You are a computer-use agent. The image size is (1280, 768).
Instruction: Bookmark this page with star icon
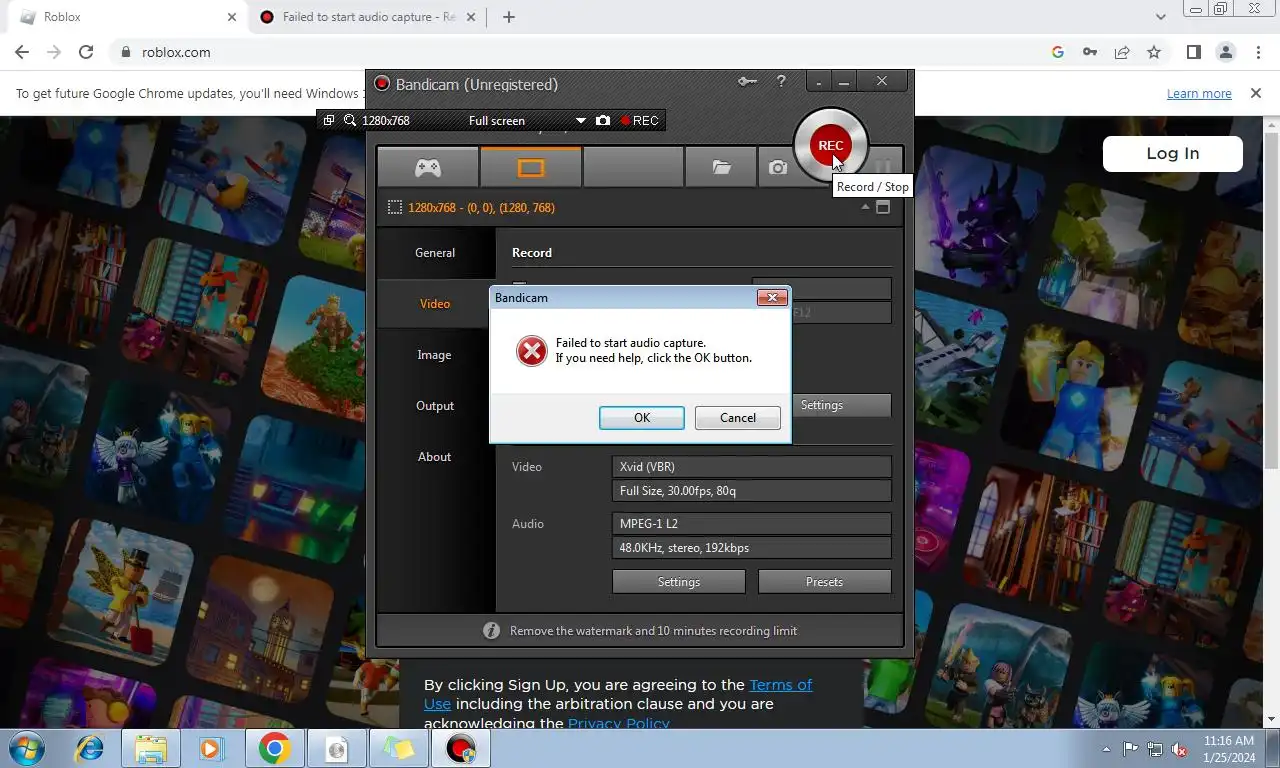[x=1154, y=52]
